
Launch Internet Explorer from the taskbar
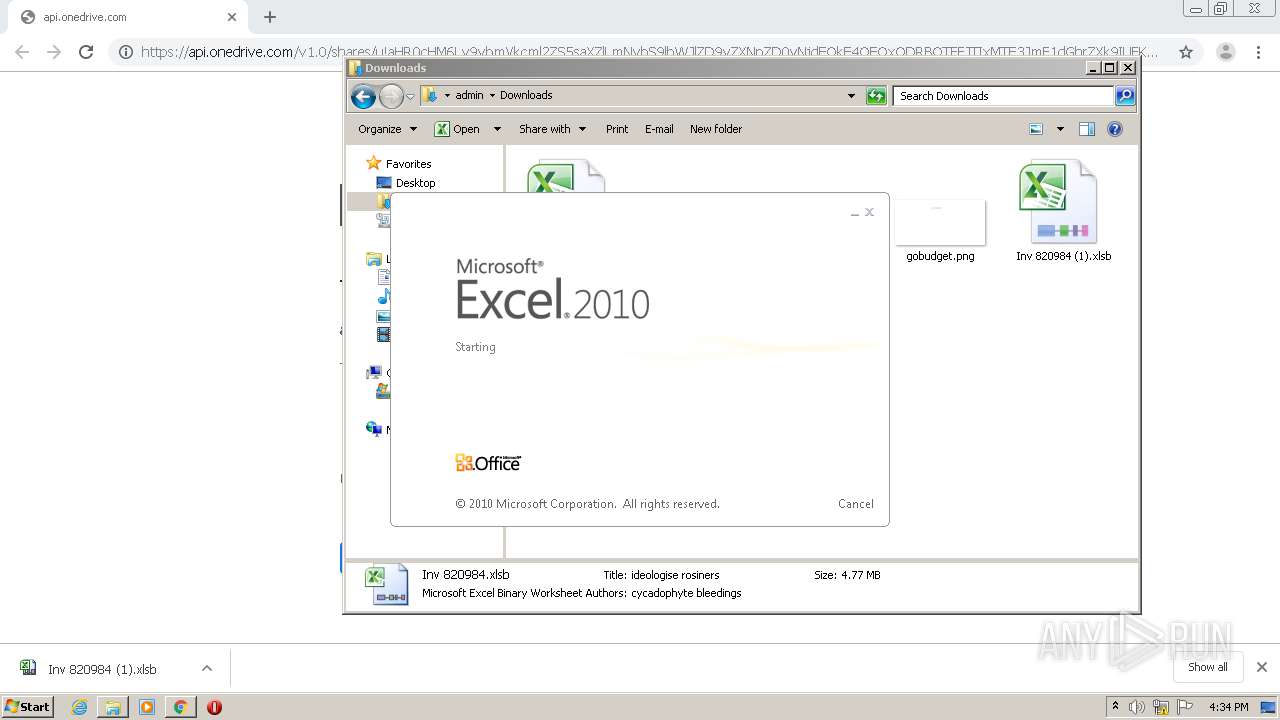tap(79, 707)
